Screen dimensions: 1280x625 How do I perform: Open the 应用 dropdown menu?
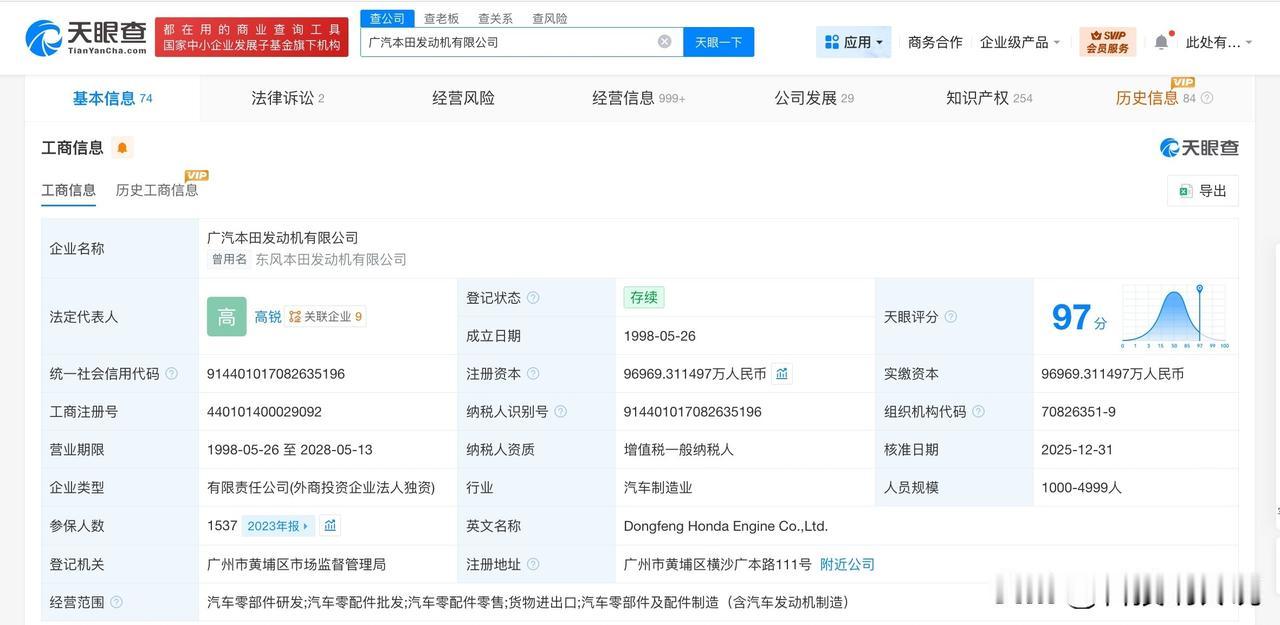click(854, 42)
